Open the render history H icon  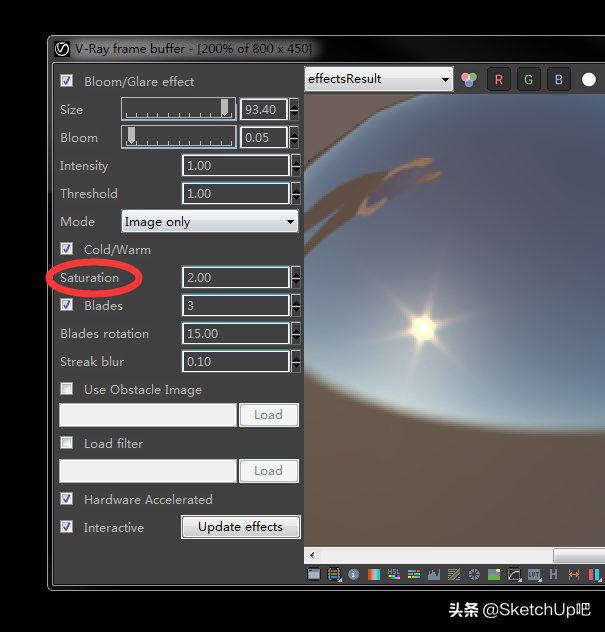pos(554,574)
